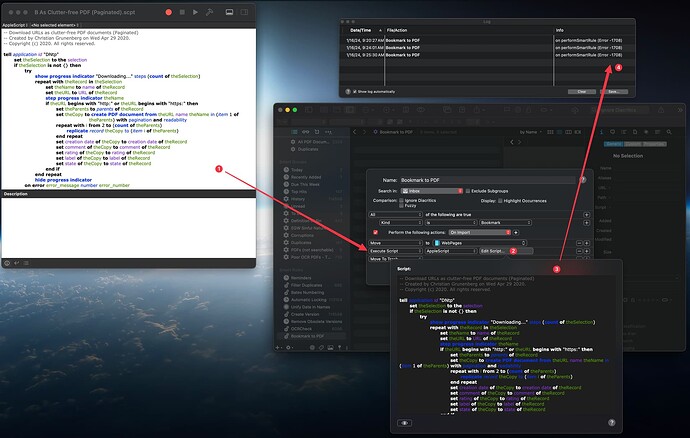
Task: Open Search in Inbox dropdown
Action: click(432, 191)
